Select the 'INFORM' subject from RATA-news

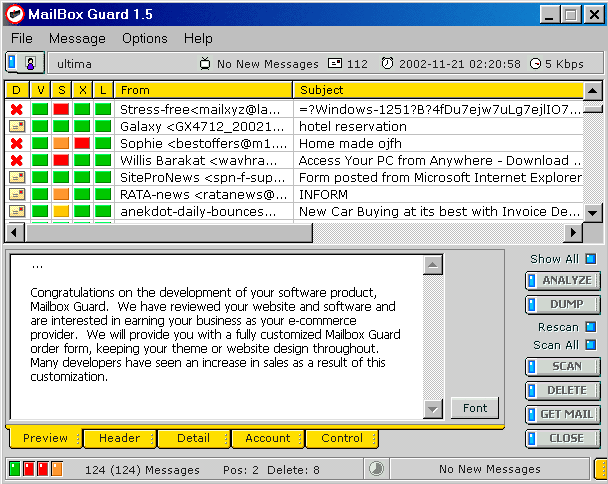[323, 194]
